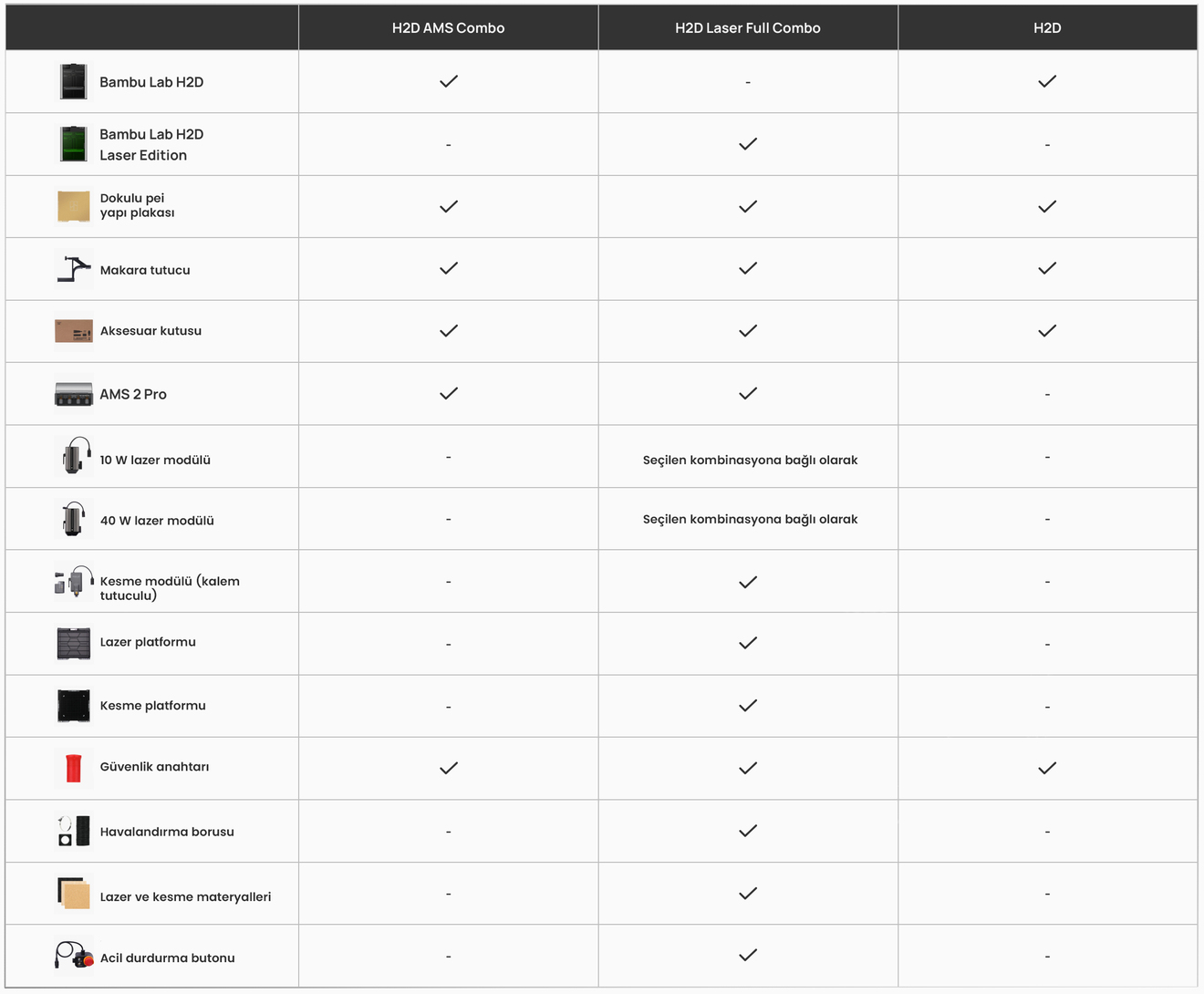Click the Lazer platformu thumbnail
The image size is (1204, 994).
click(74, 643)
